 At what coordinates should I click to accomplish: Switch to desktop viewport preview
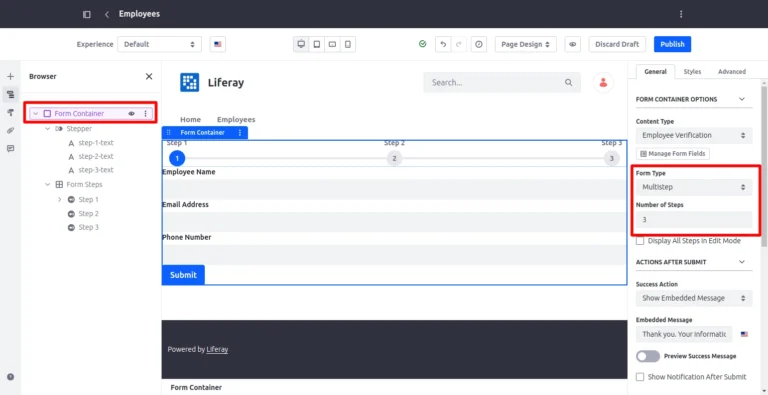[x=301, y=44]
